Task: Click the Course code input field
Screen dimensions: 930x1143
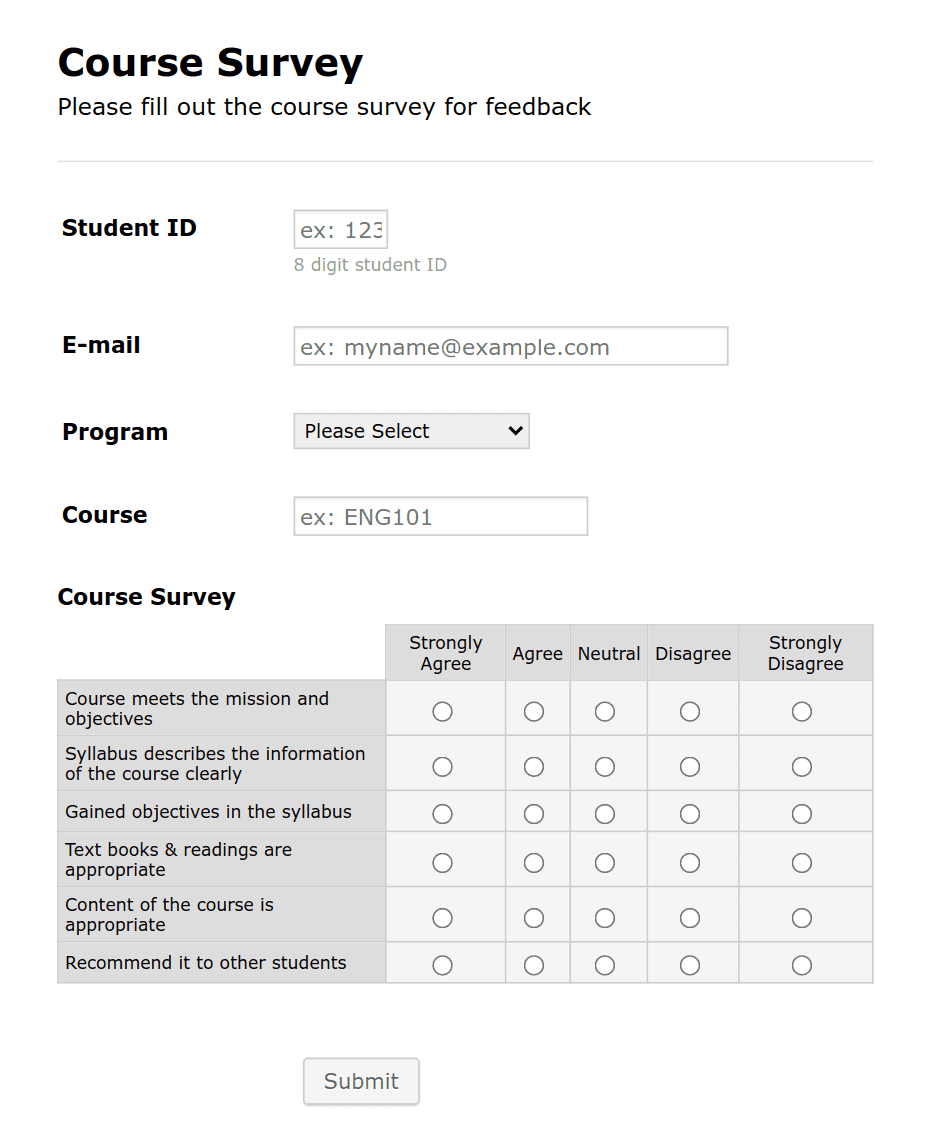Action: (x=440, y=516)
